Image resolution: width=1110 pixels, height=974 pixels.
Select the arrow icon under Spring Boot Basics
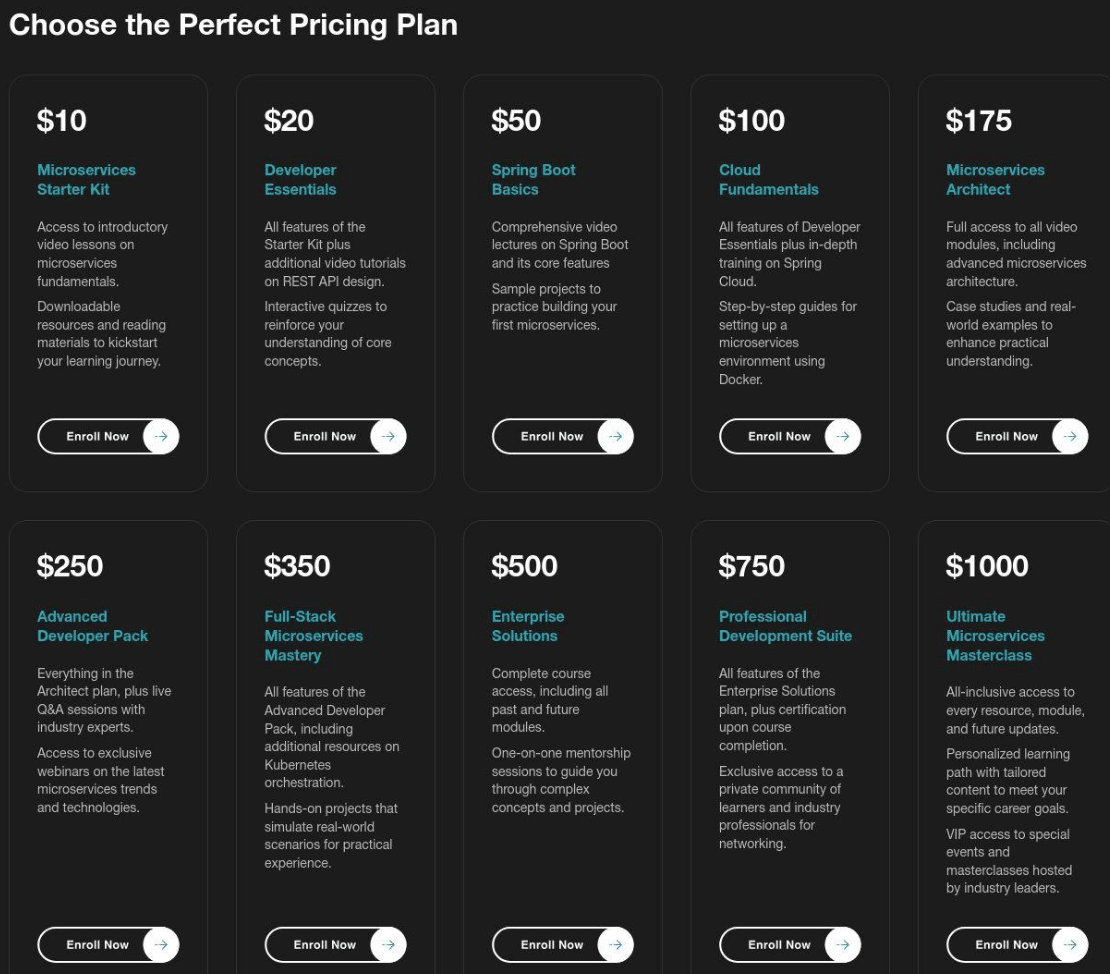pyautogui.click(x=615, y=436)
